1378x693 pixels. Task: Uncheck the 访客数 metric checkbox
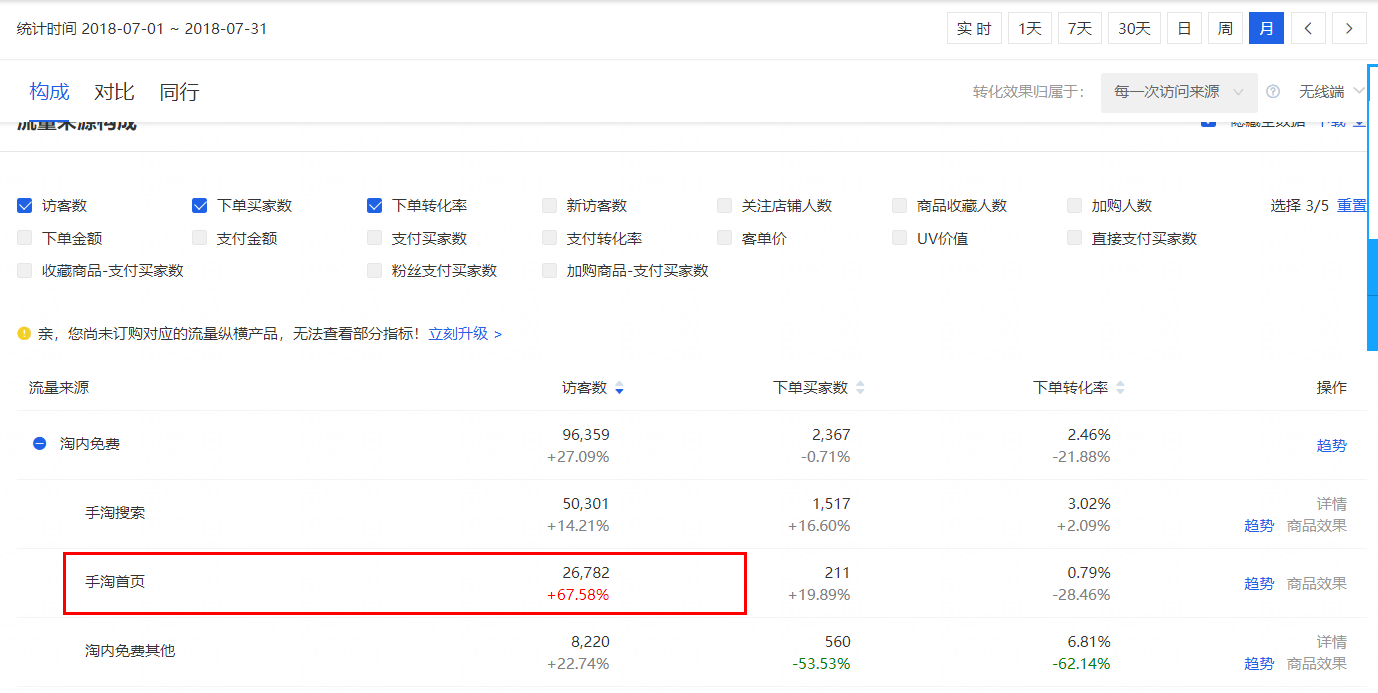[23, 205]
